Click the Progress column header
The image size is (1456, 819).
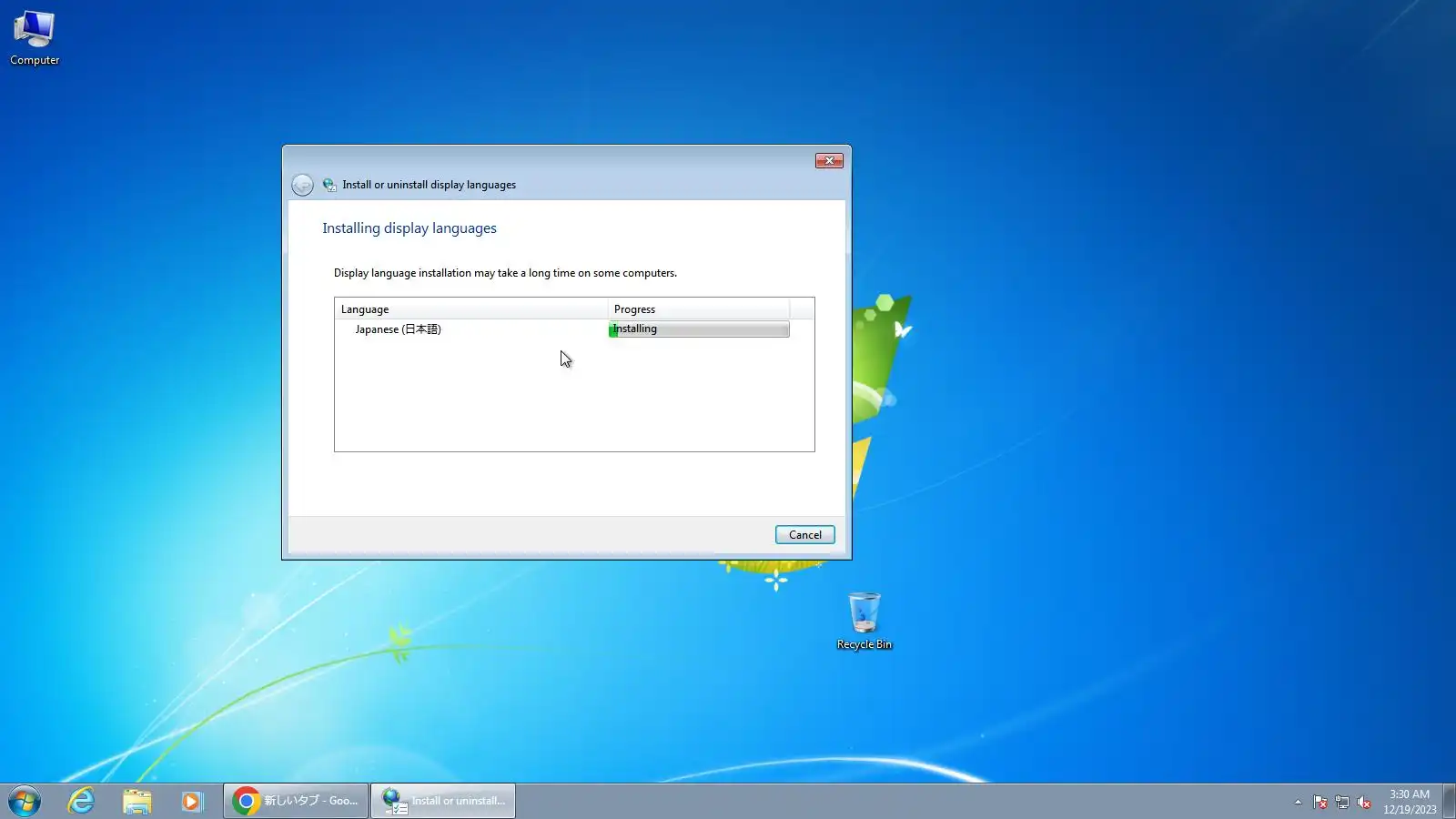click(699, 309)
